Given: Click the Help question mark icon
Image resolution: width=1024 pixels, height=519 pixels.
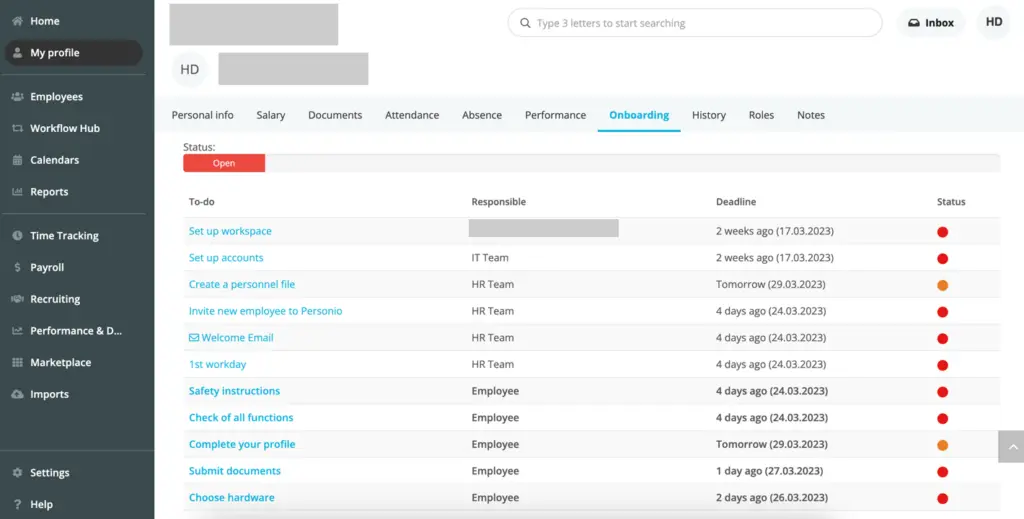Looking at the screenshot, I should coord(18,505).
